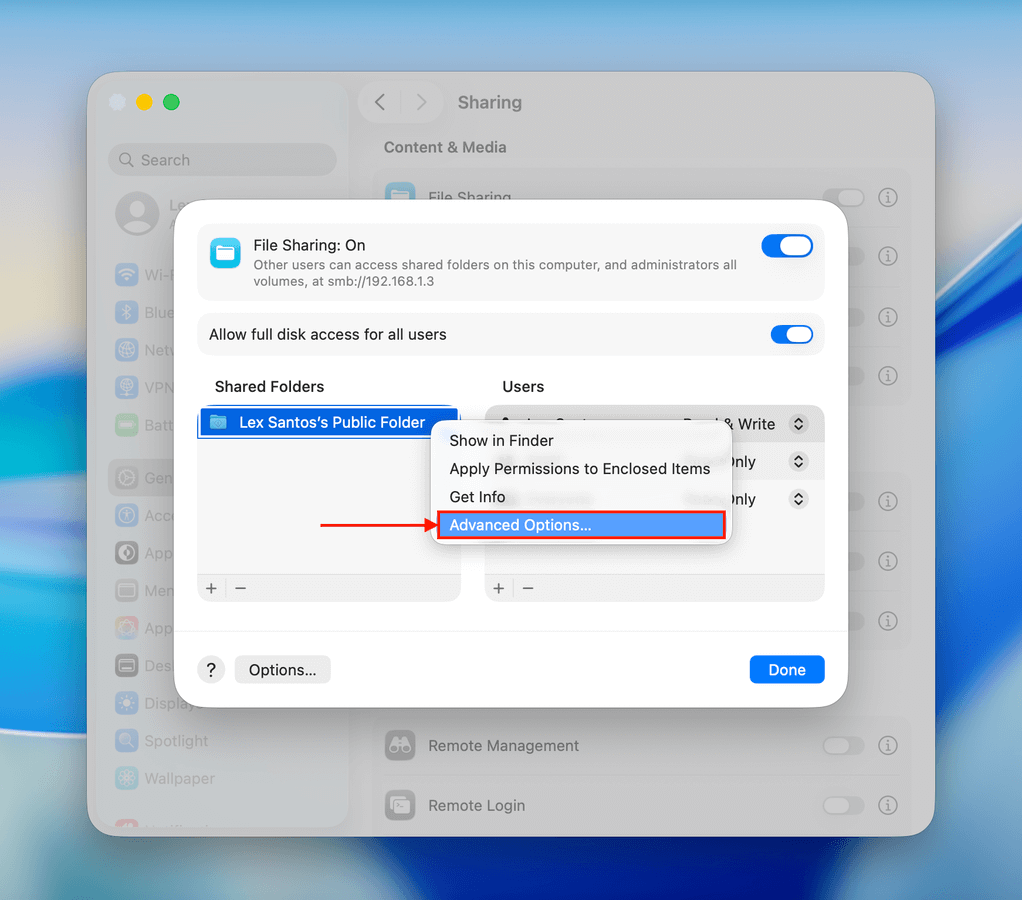Select Lex Santos's Public Folder entry
Viewport: 1022px width, 900px height.
point(328,423)
